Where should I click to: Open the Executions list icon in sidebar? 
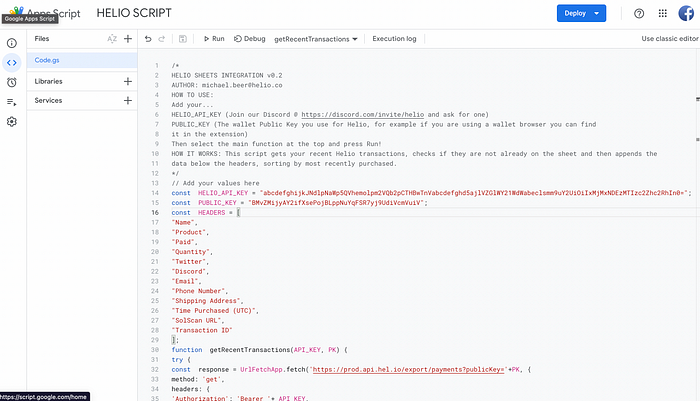click(x=12, y=102)
